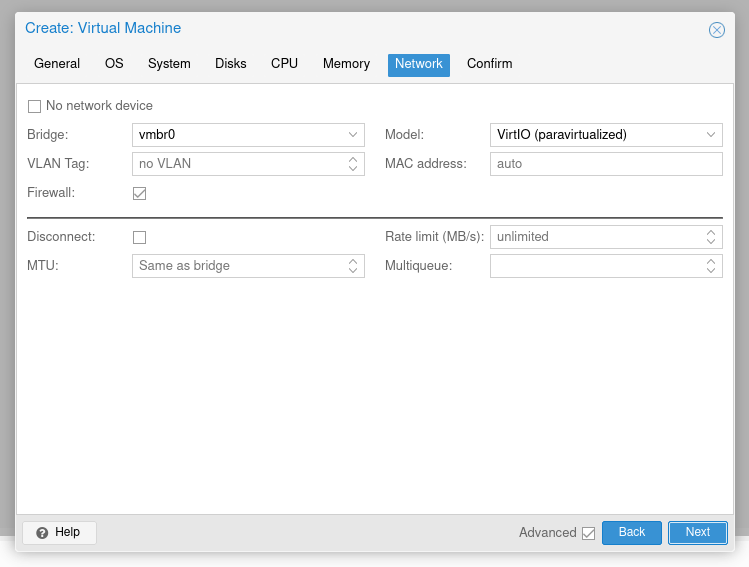Jump to the Confirm tab
749x567 pixels.
point(490,64)
